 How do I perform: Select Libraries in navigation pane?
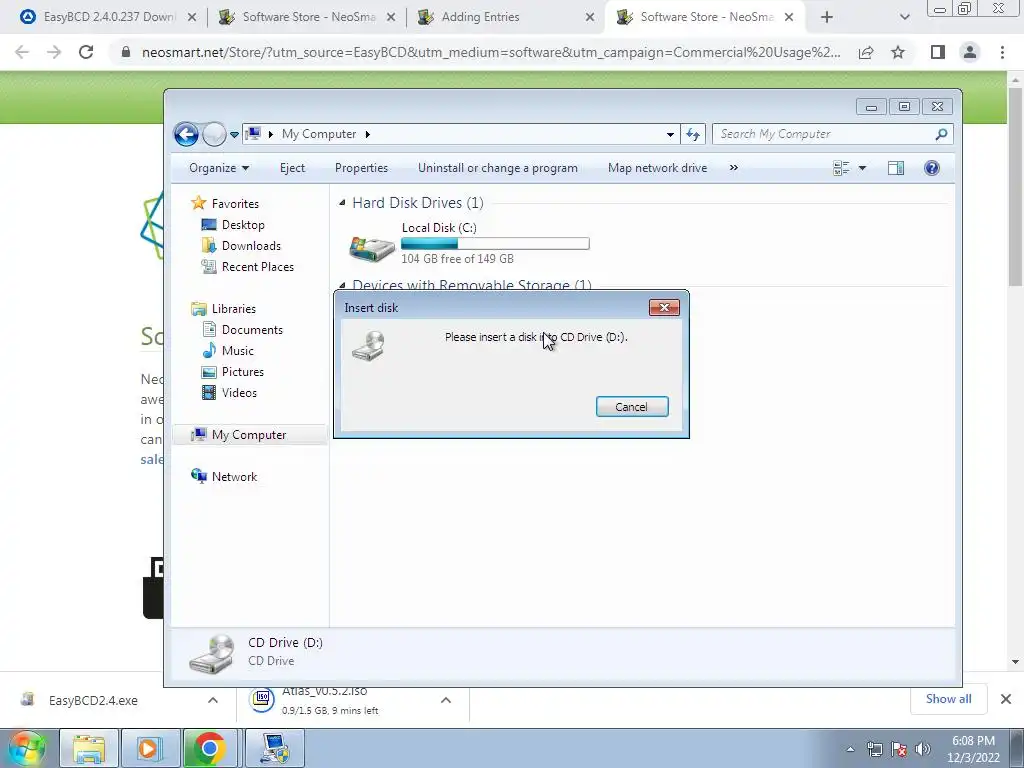coord(233,309)
